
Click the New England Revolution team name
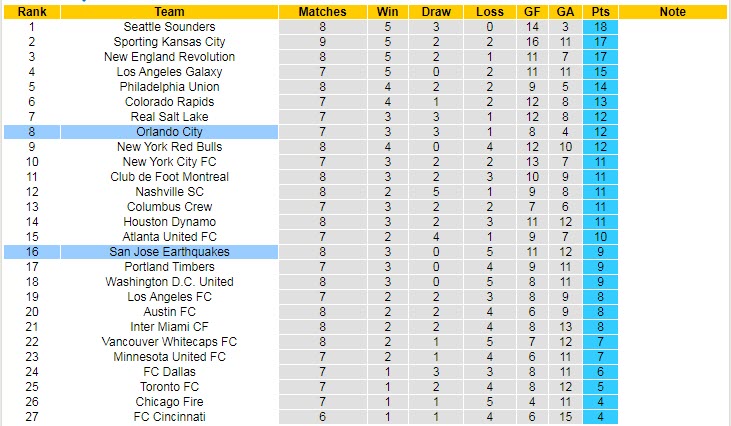[169, 56]
